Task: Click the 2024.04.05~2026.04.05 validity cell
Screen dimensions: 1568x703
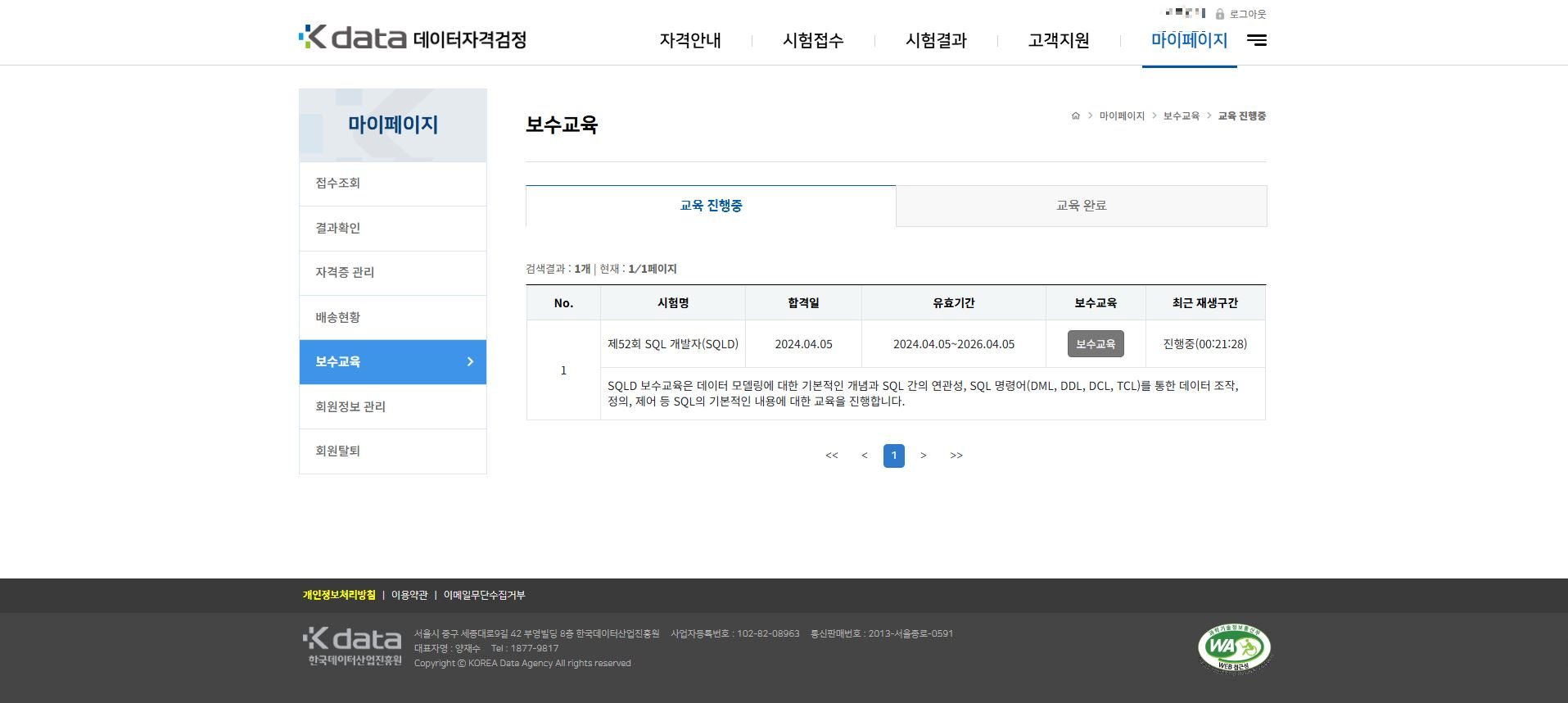Action: pos(954,344)
